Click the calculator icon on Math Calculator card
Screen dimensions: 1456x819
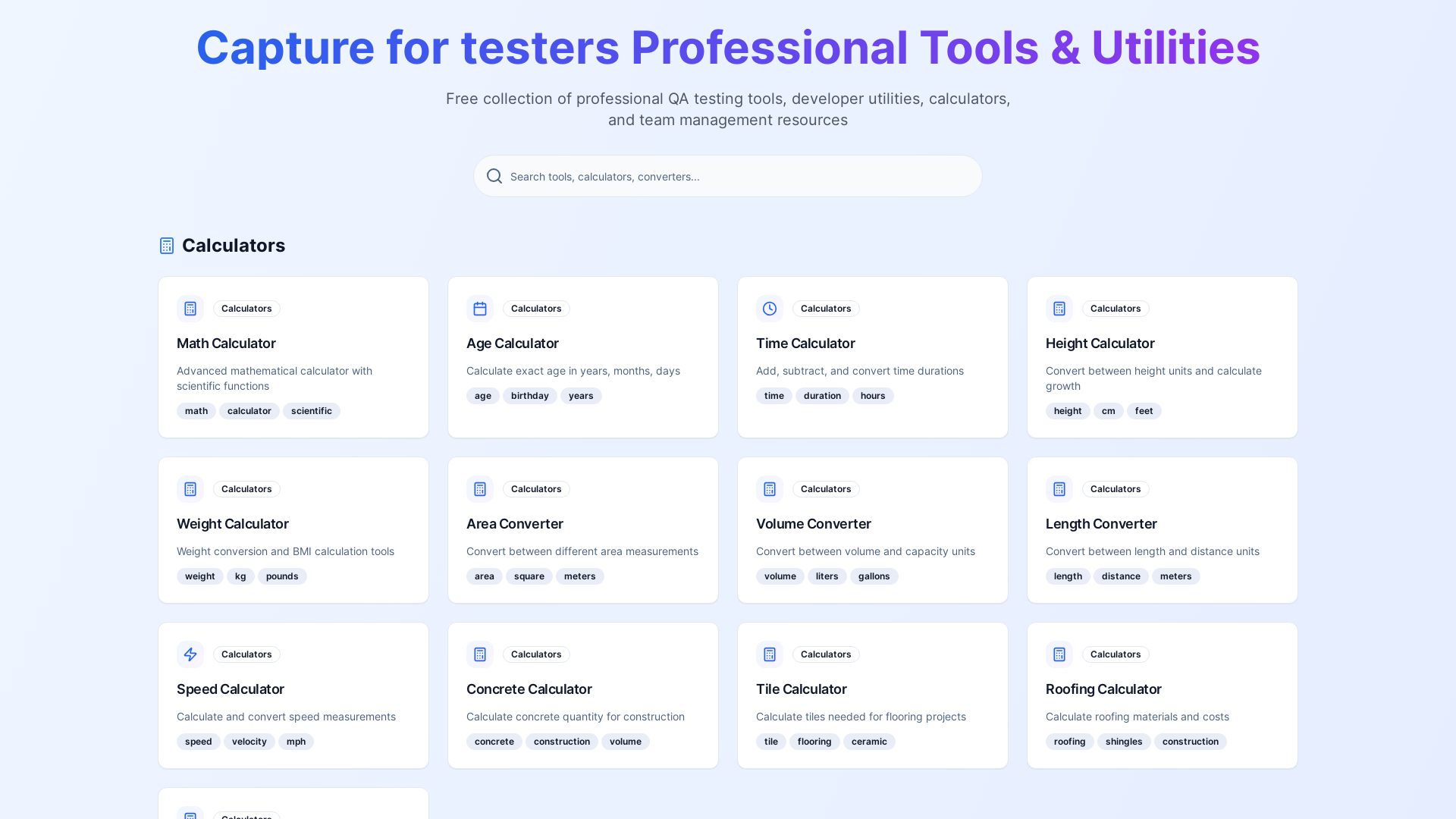[190, 309]
